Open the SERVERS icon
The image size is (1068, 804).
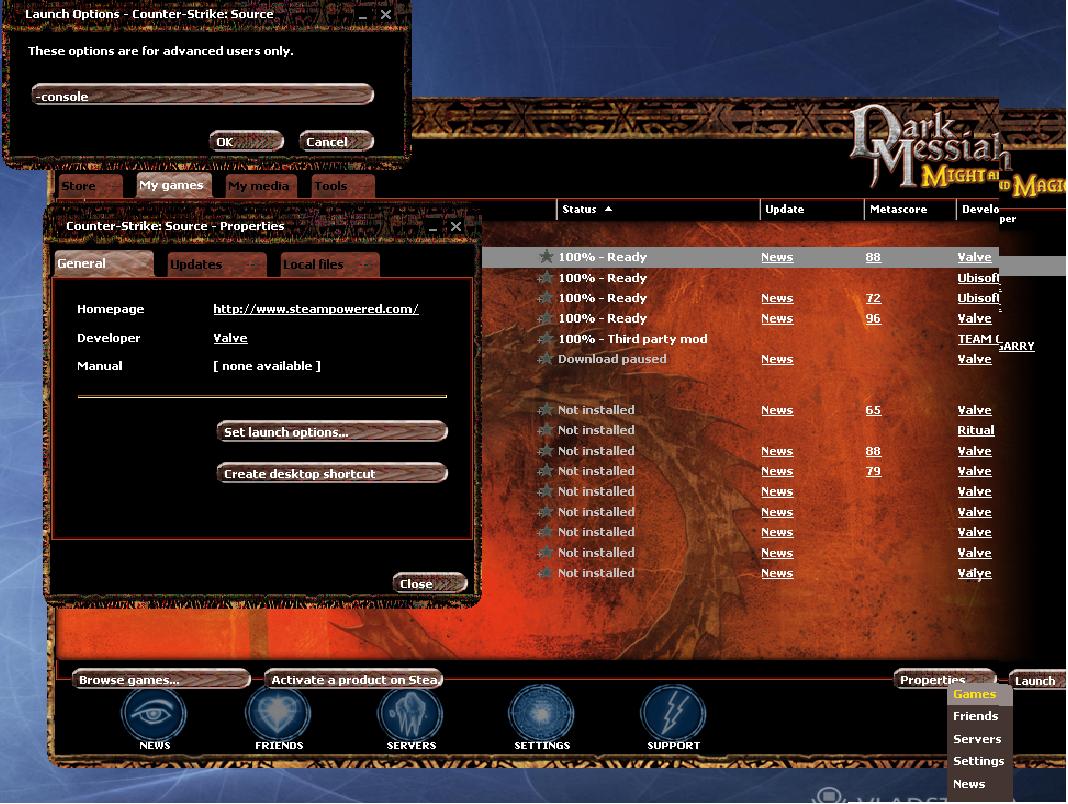coord(410,714)
